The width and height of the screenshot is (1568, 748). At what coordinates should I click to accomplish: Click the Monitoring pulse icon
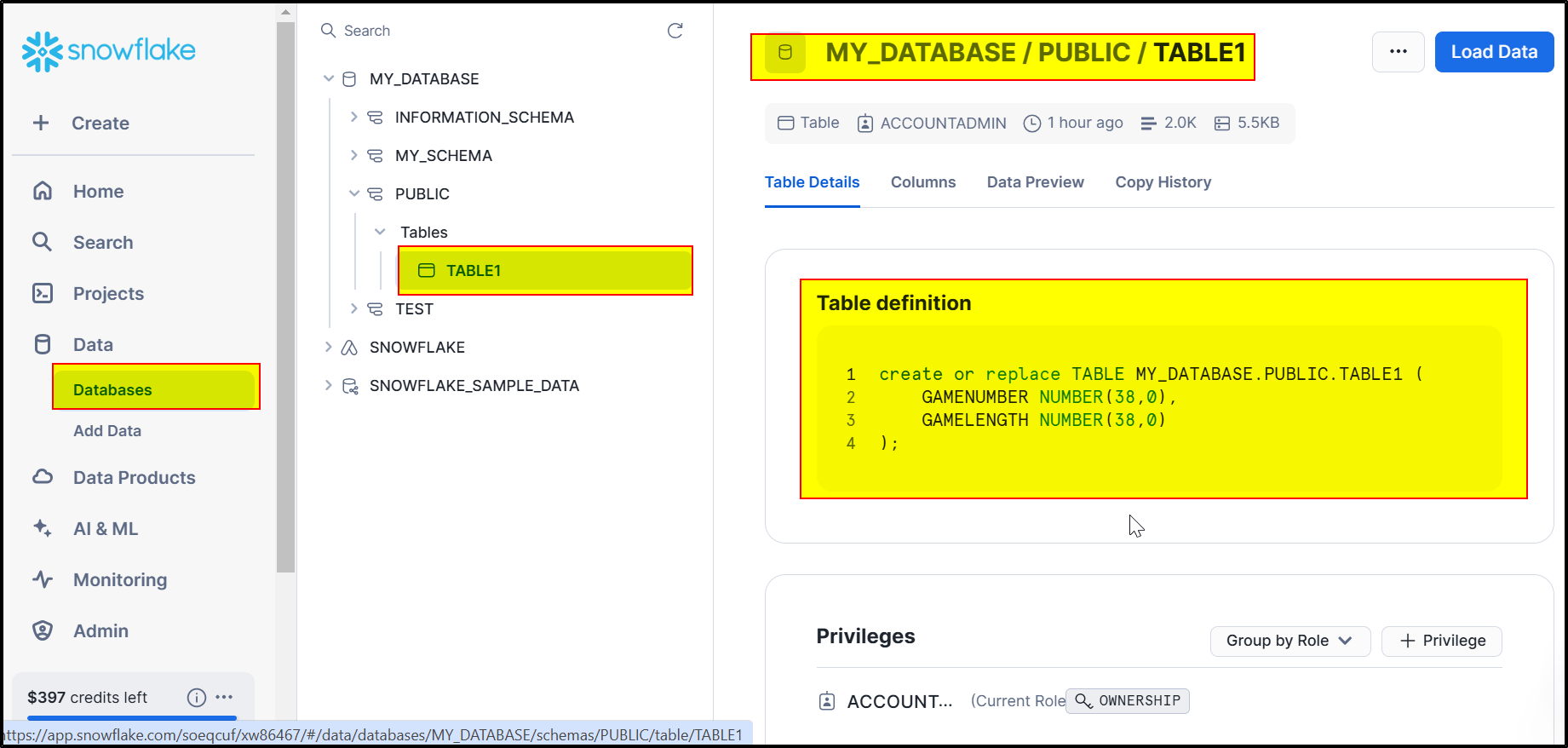click(43, 579)
